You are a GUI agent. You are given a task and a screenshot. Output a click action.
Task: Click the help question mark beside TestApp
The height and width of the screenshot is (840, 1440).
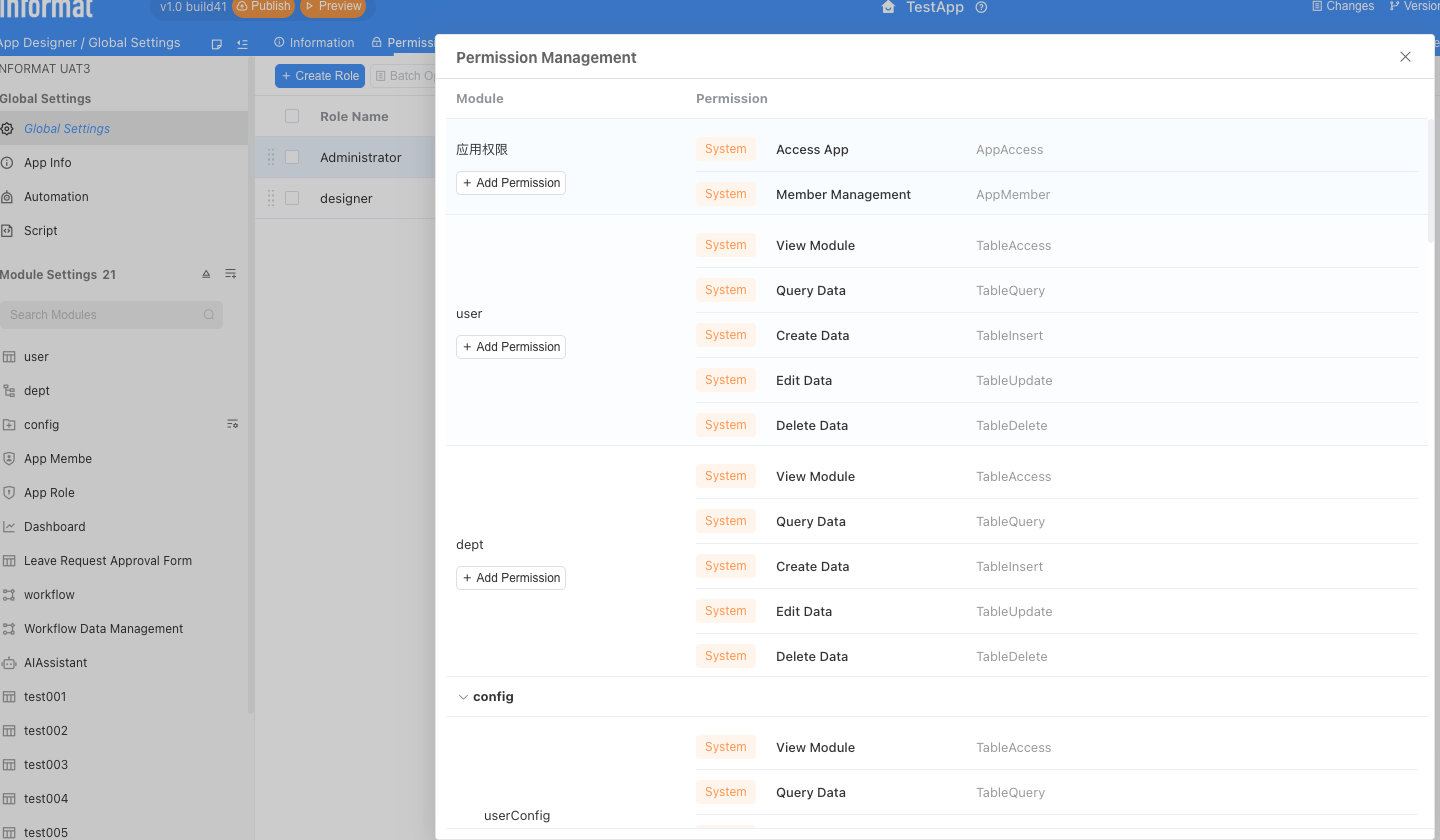[981, 8]
